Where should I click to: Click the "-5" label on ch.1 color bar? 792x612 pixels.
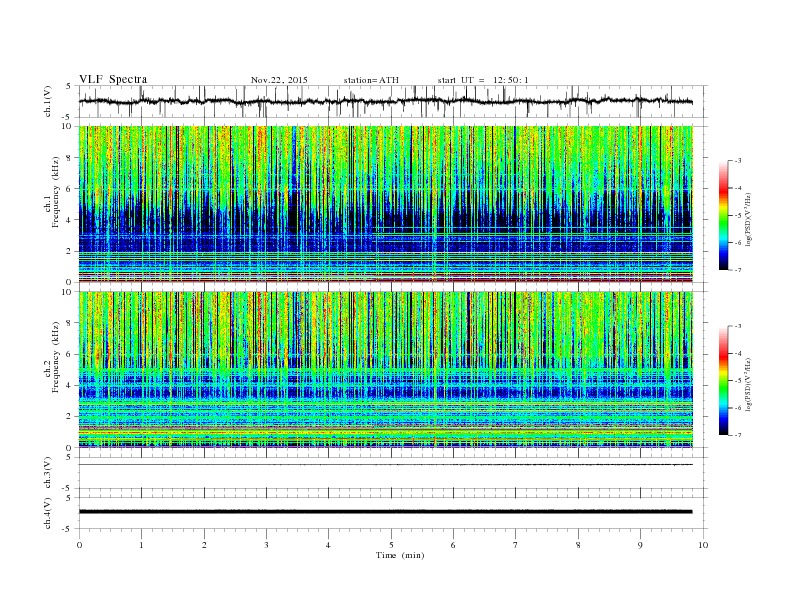(x=738, y=216)
